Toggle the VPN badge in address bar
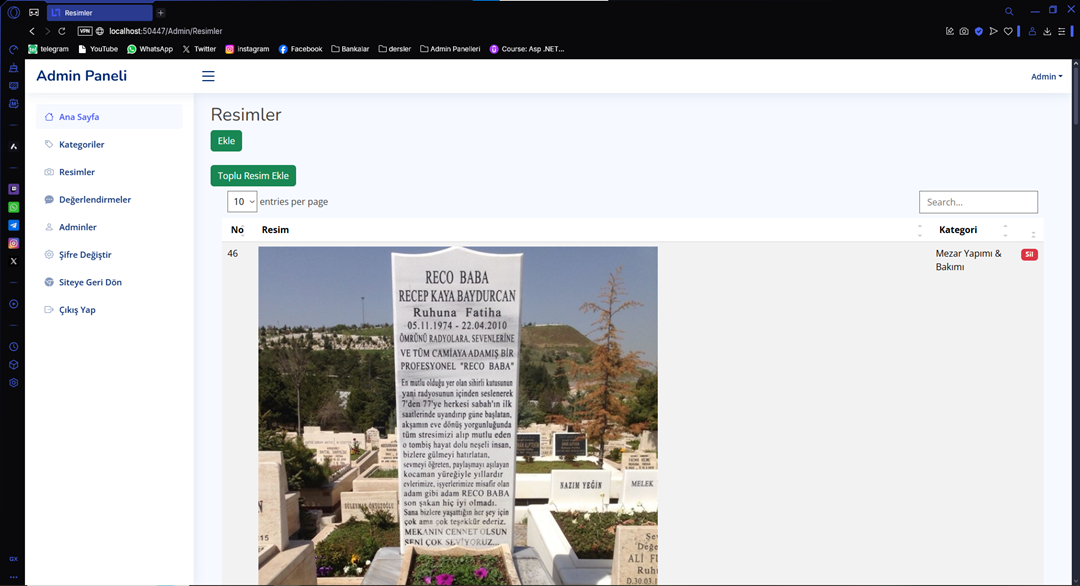 tap(85, 31)
